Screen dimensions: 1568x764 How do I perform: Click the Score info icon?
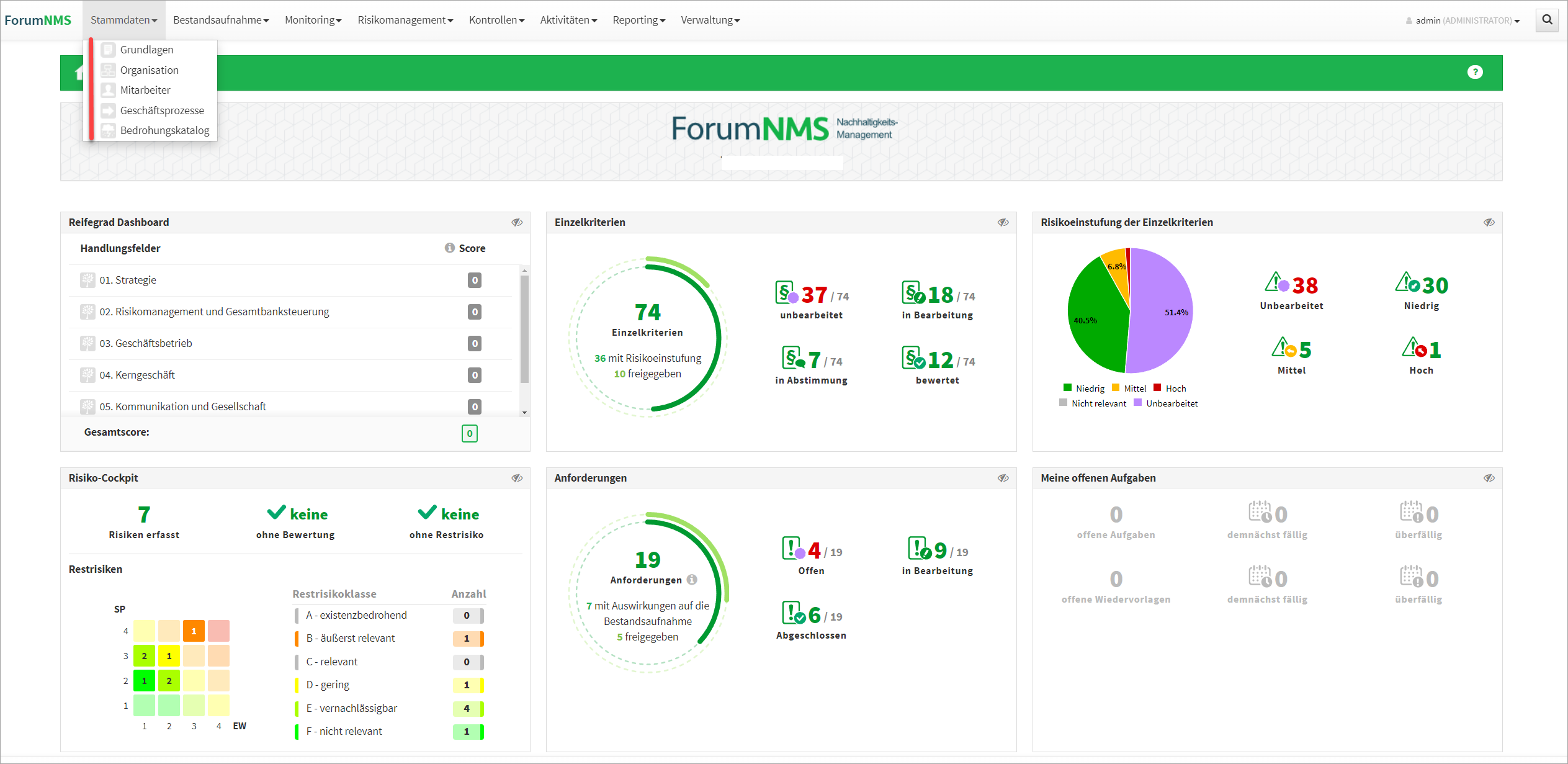pos(450,248)
